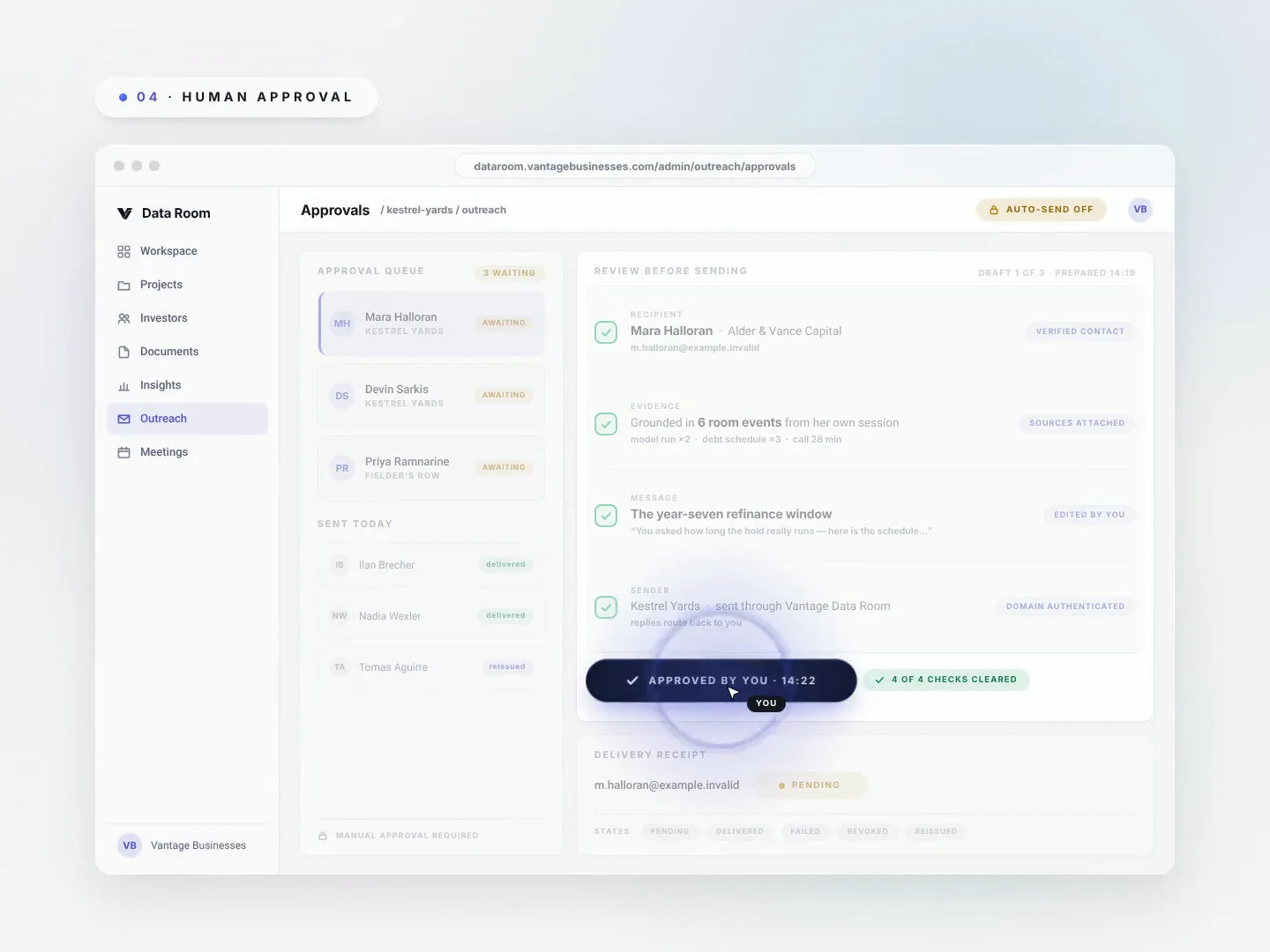Click the lock icon by Manual Approval Required
Viewport: 1270px width, 952px height.
coord(323,836)
